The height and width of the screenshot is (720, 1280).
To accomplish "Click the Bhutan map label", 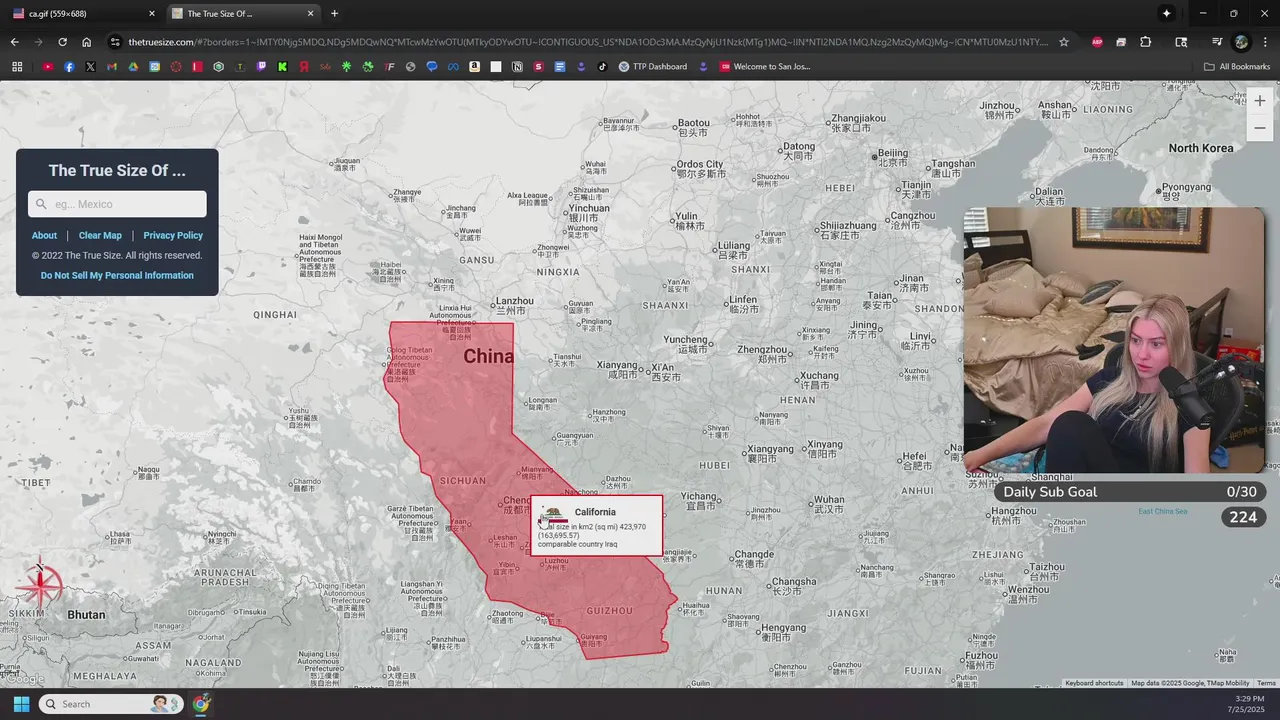I will point(86,615).
